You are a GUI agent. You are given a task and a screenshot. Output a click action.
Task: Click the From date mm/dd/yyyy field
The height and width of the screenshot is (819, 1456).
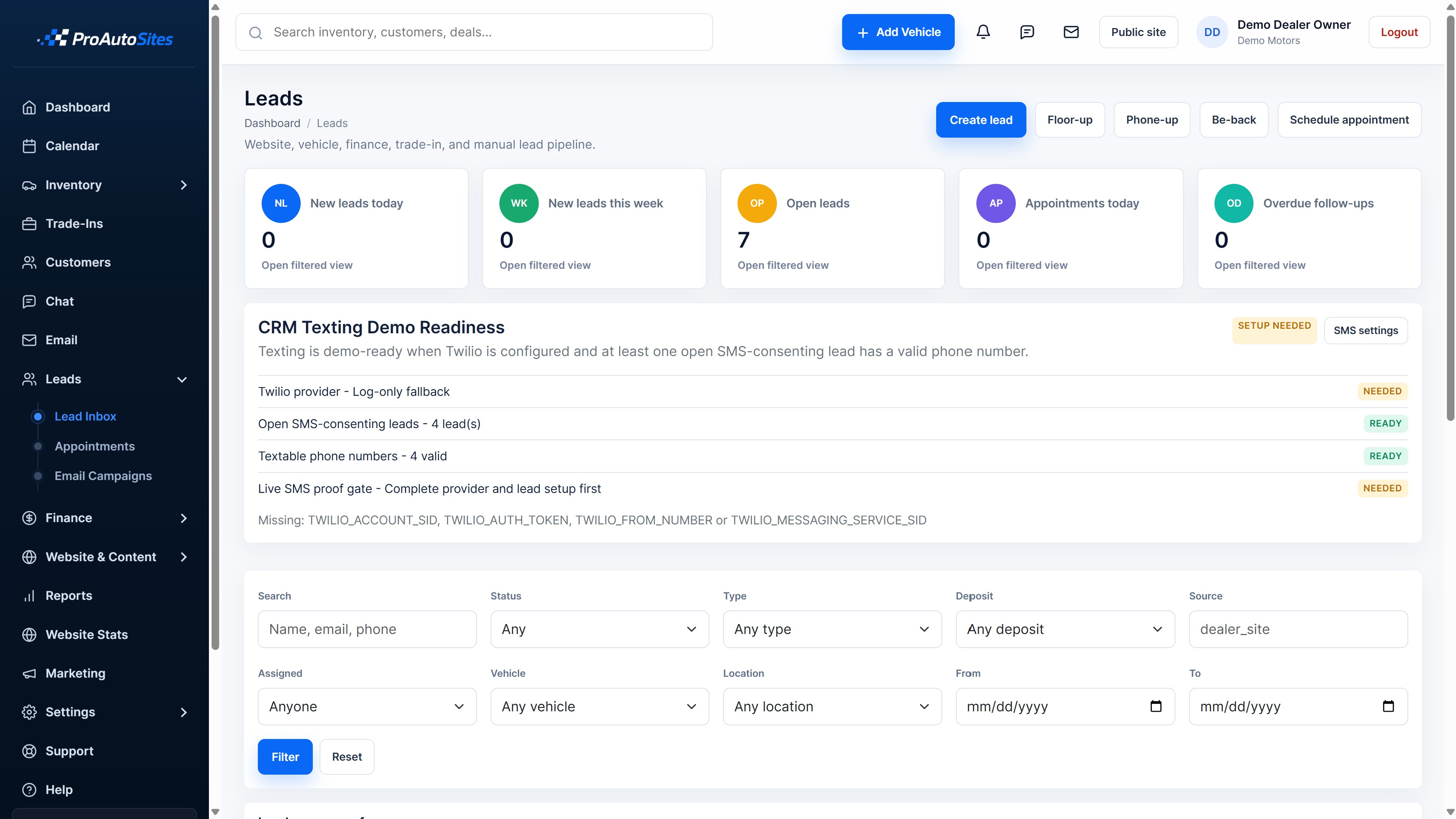coord(1065,706)
